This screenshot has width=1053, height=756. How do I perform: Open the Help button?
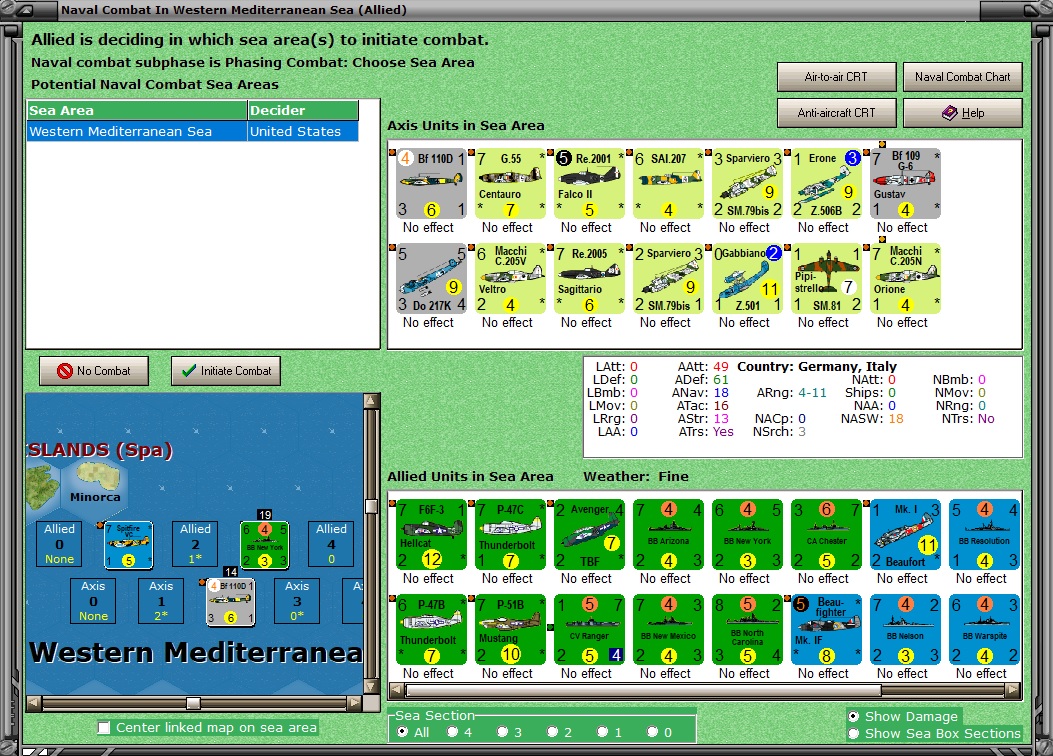coord(962,113)
